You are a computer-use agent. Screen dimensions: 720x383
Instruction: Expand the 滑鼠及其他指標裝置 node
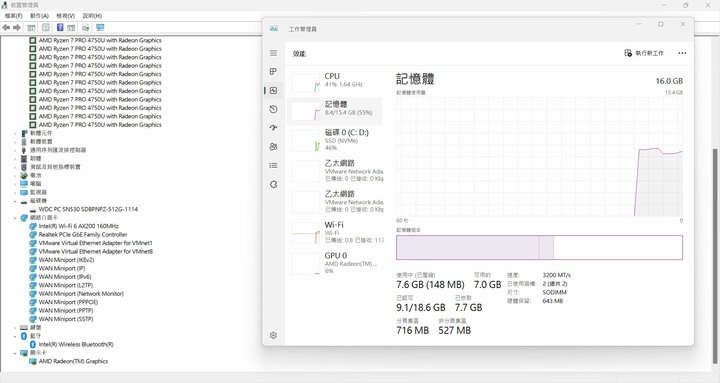coord(15,167)
